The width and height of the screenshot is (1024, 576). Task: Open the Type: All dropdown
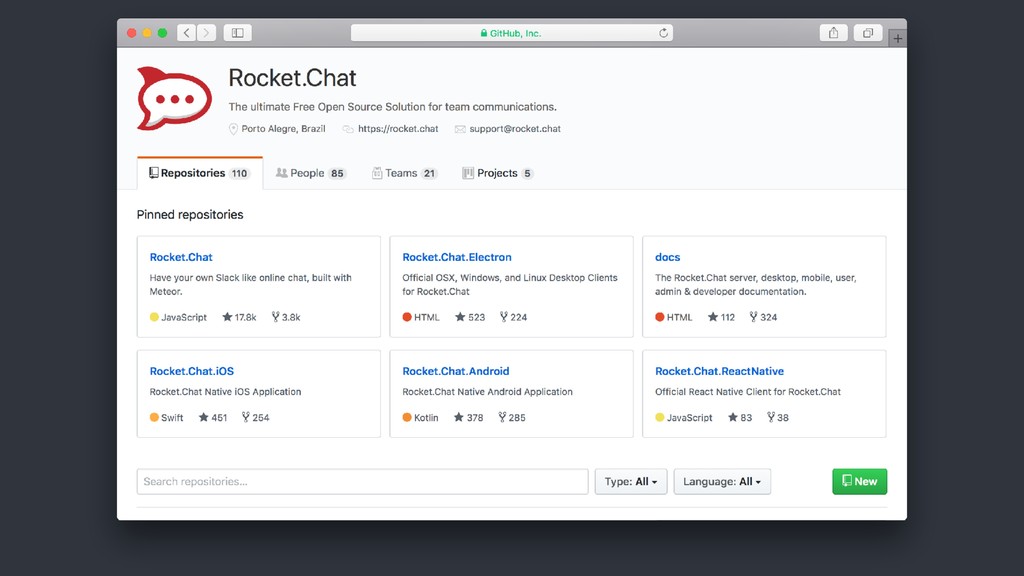pos(631,481)
